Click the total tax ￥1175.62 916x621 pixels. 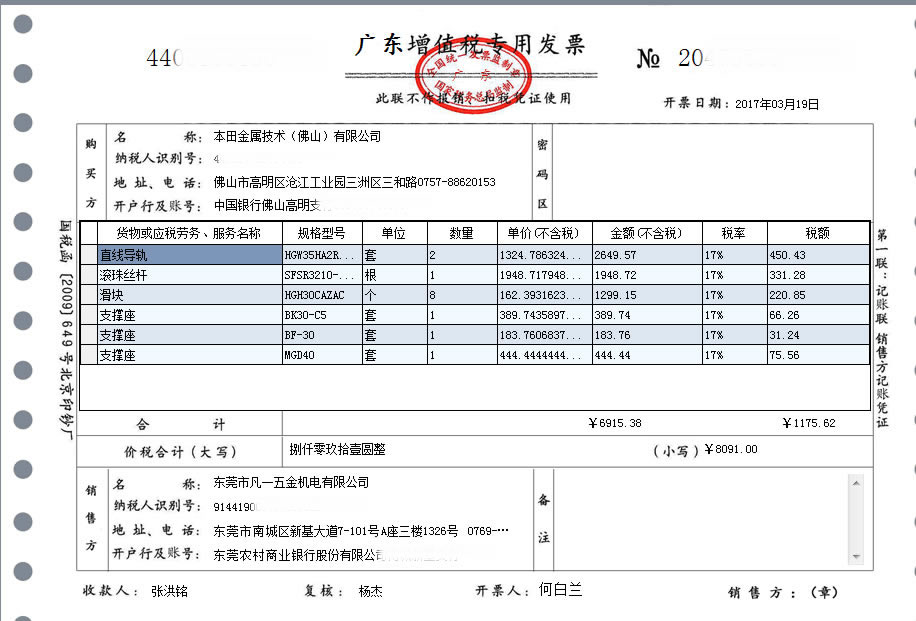[809, 423]
